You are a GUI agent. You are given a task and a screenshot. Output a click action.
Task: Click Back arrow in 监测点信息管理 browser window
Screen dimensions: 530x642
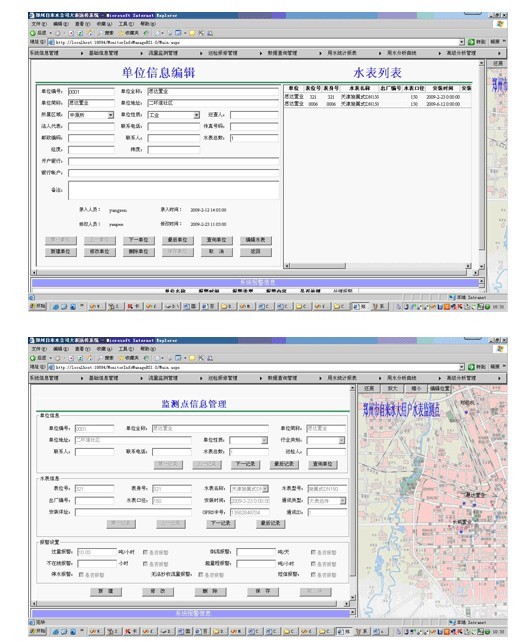(x=33, y=358)
